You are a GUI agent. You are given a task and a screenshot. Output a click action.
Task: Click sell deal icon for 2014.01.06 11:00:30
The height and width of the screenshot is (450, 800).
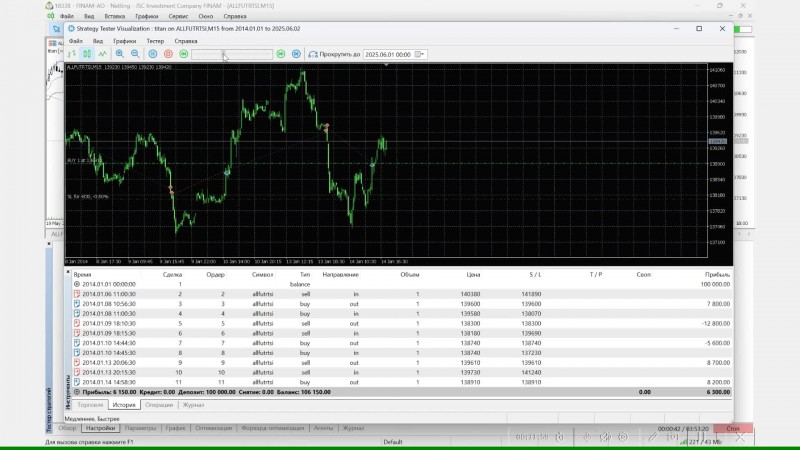tap(77, 294)
